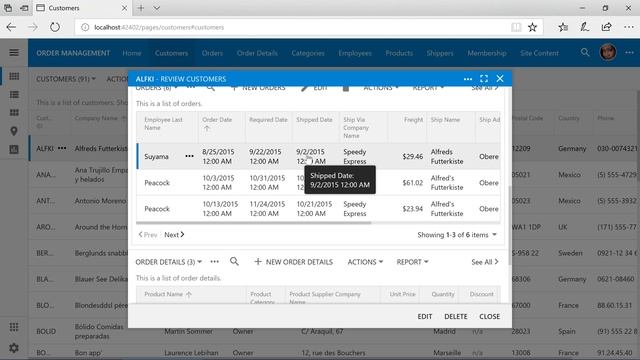This screenshot has width=640, height=360.
Task: Search within the Order Details list
Action: 234,262
